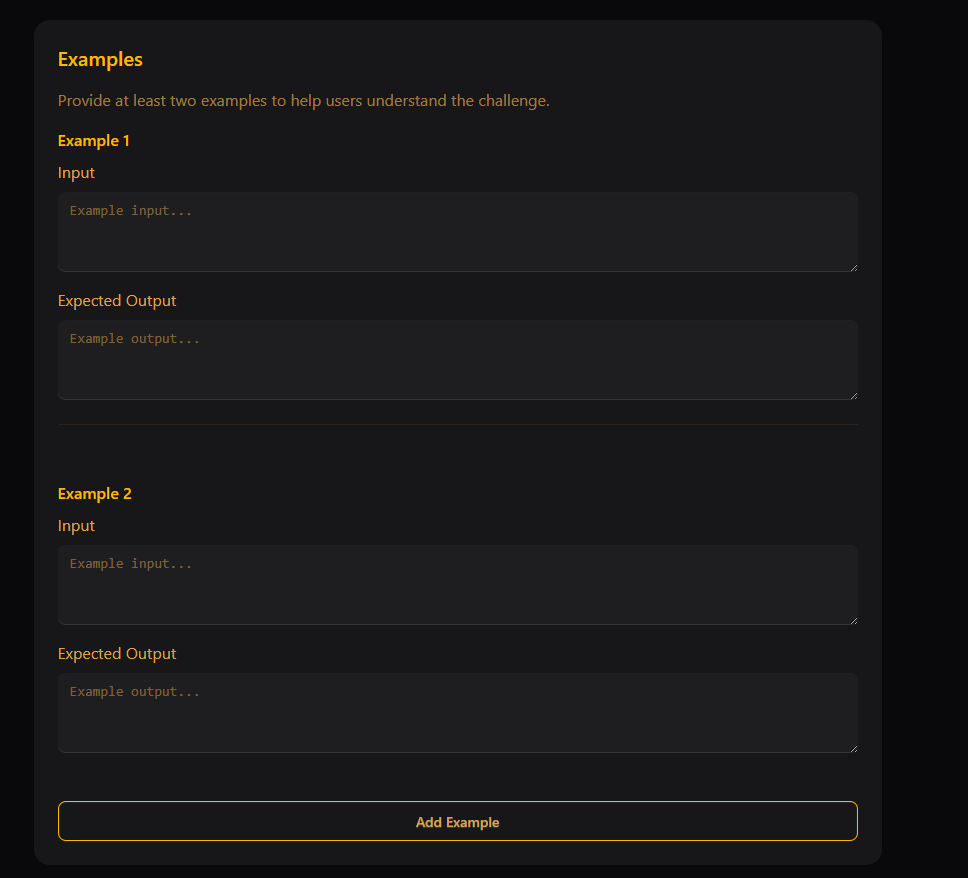
Task: Click Expected Output label in Example 2
Action: pyautogui.click(x=117, y=654)
